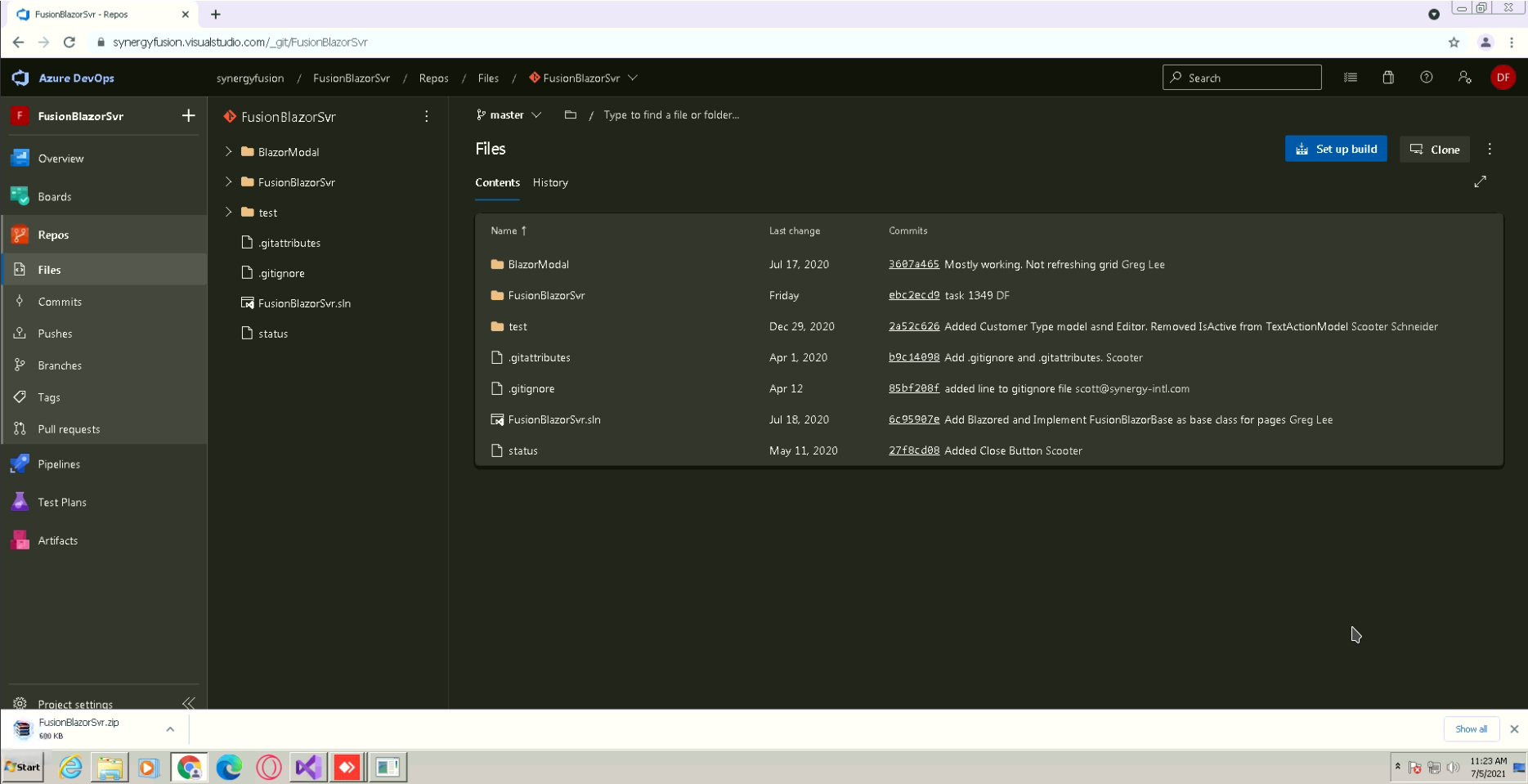Click Repos in the breadcrumb
Screen dimensions: 1528x784
click(x=433, y=78)
